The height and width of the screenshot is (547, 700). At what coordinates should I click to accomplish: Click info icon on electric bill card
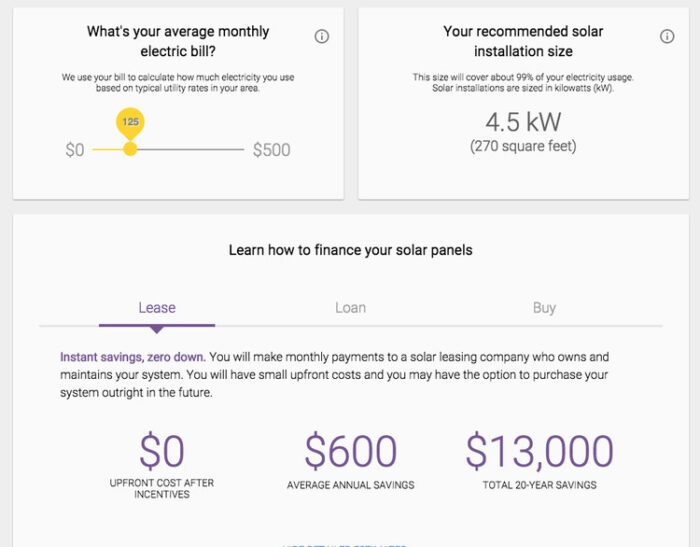[322, 37]
